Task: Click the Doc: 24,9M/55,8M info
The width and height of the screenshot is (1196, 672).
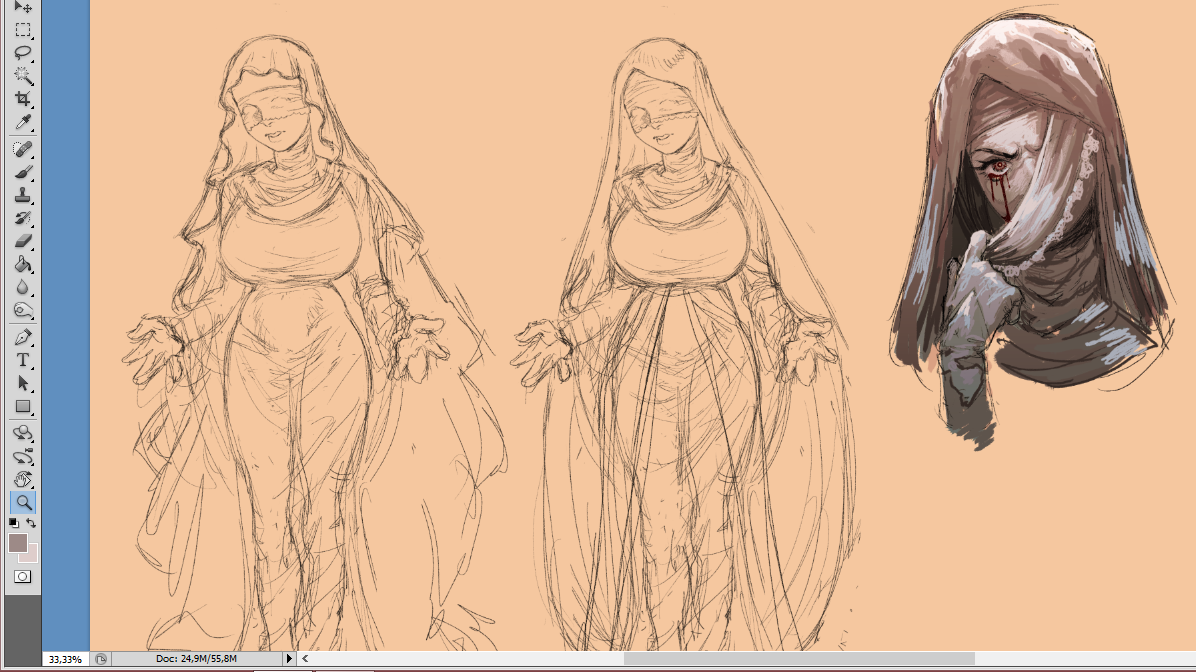Action: pyautogui.click(x=196, y=658)
